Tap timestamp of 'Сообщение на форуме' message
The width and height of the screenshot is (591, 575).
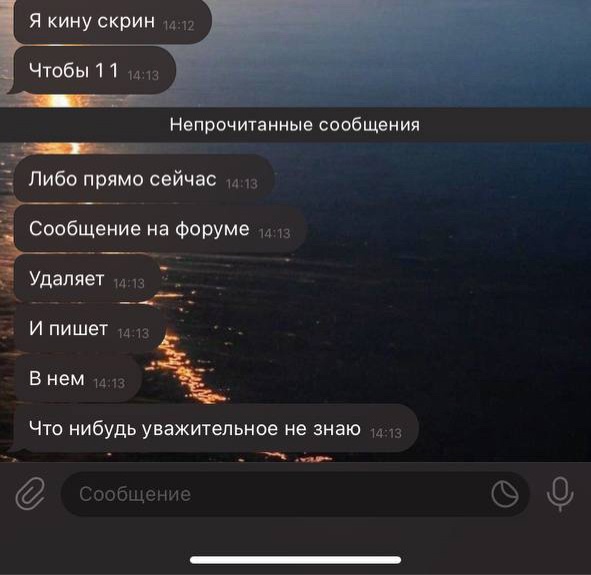[274, 234]
